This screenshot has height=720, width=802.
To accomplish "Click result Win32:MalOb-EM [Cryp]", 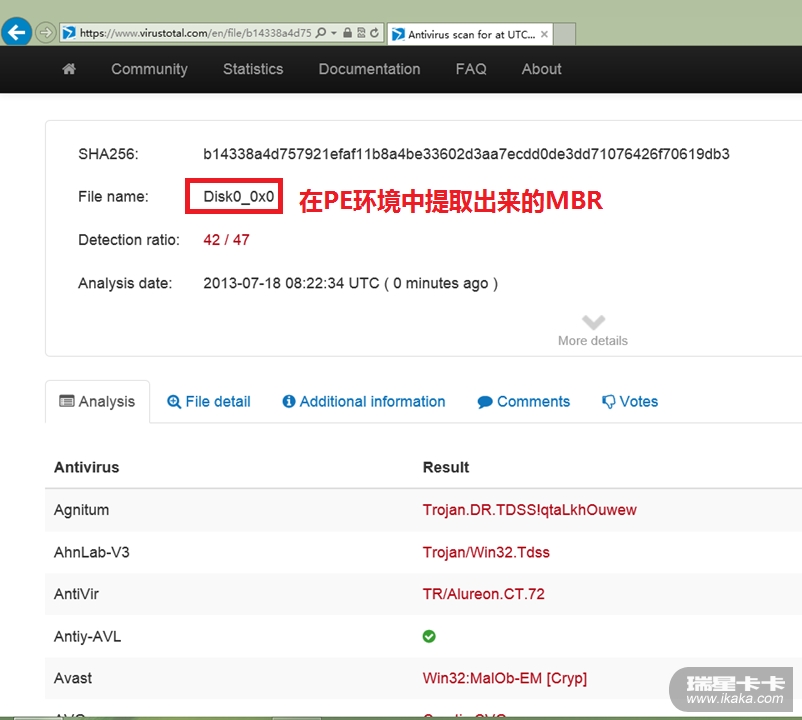I will click(504, 679).
